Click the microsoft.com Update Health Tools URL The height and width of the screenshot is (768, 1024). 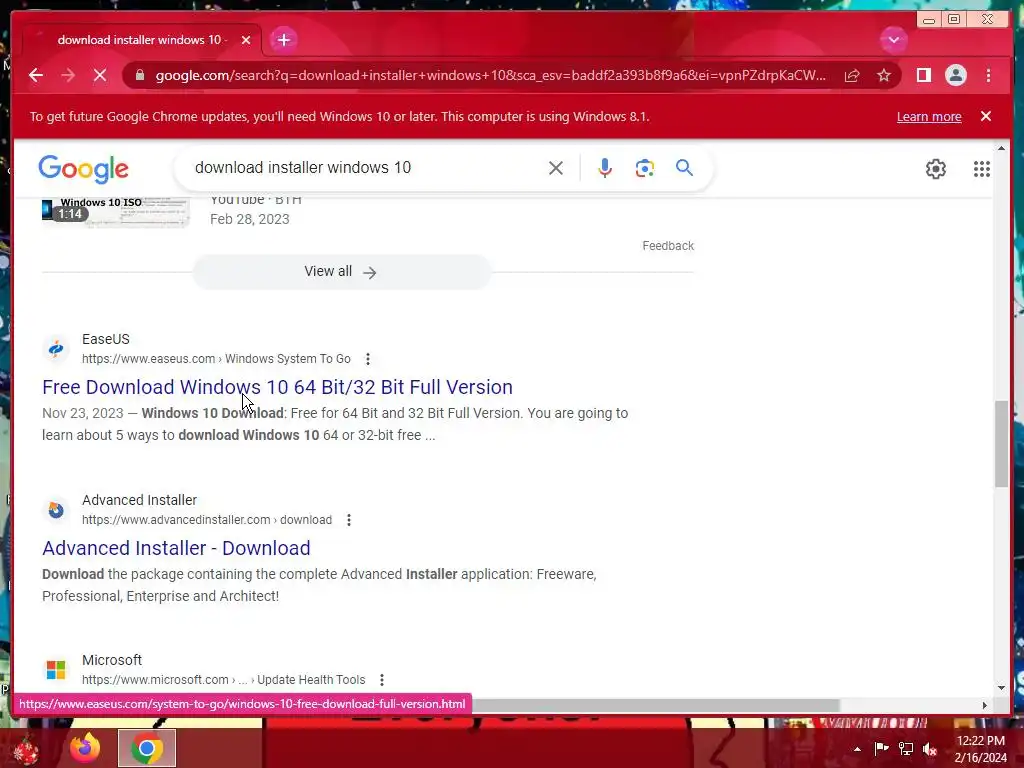[x=223, y=680]
